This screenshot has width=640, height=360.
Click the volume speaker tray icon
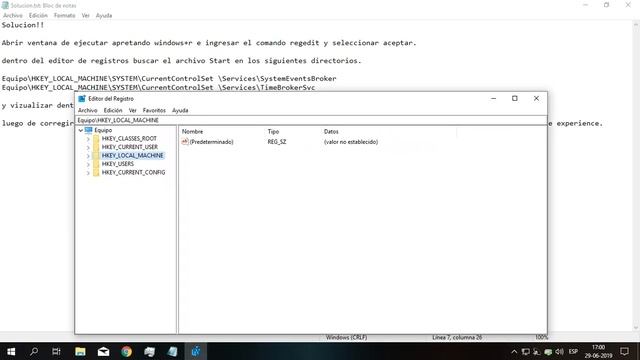pos(559,351)
